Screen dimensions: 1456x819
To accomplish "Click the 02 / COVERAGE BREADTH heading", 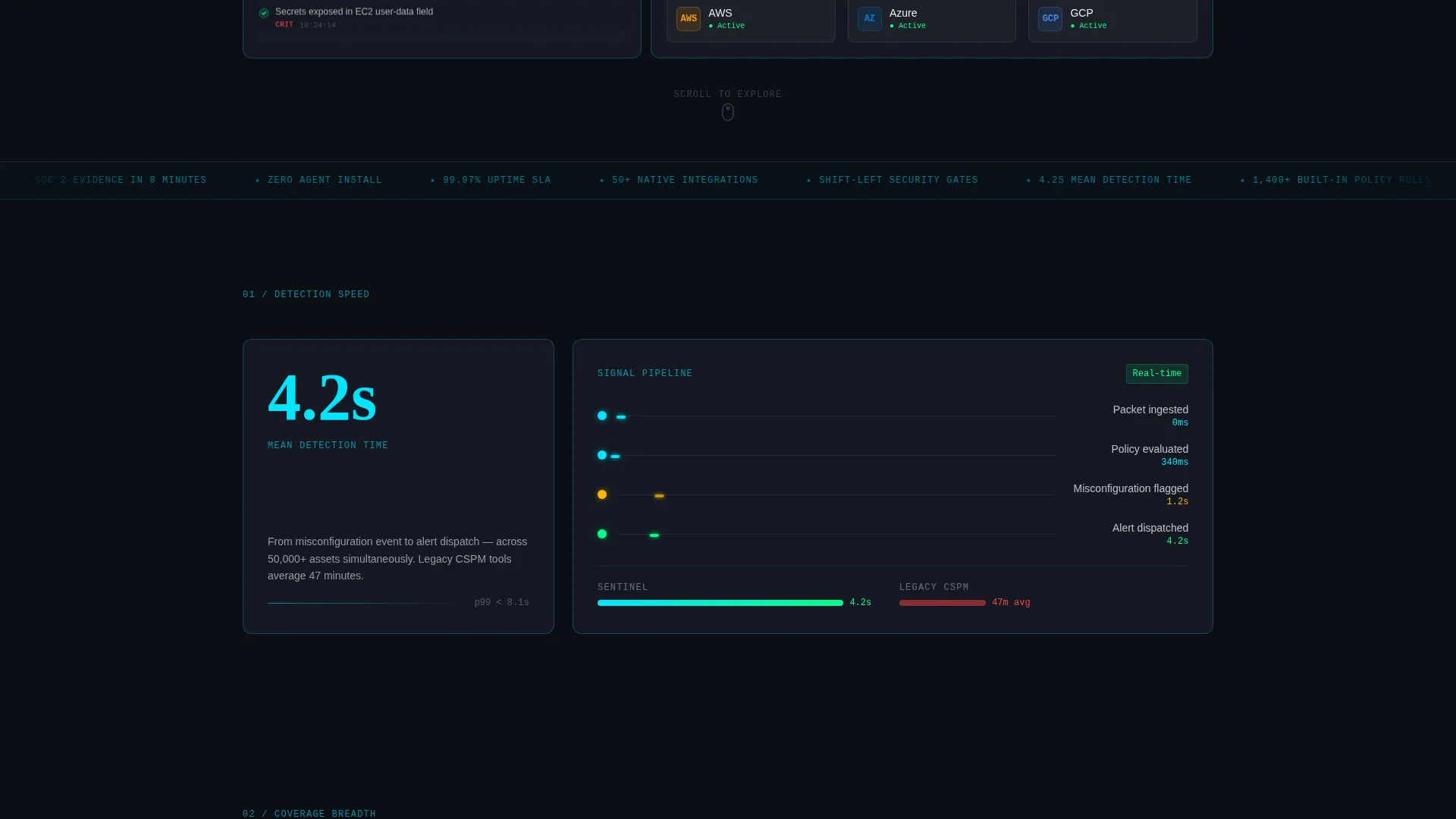I will [x=309, y=814].
